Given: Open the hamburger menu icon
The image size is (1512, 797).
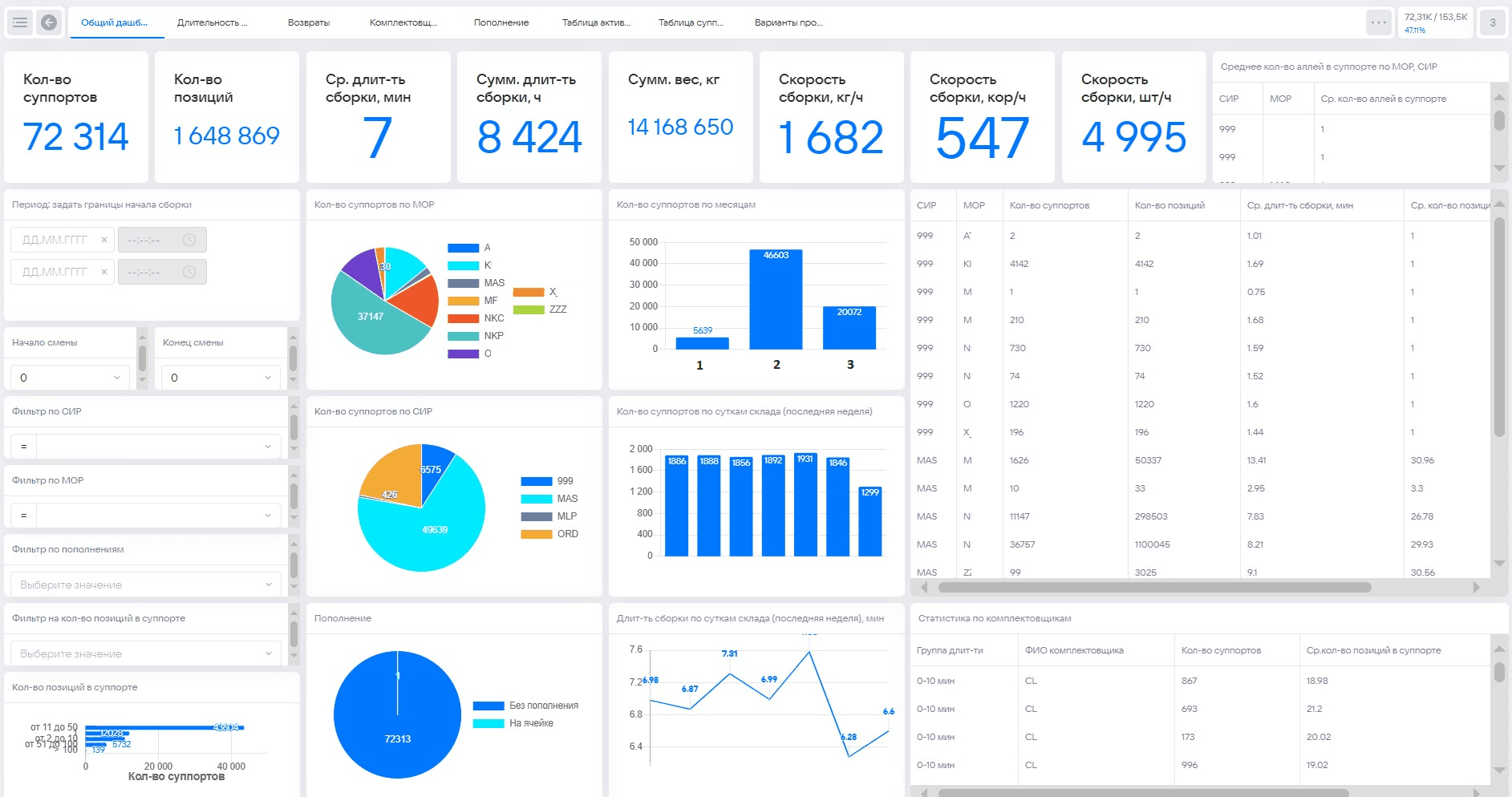Looking at the screenshot, I should (x=20, y=22).
